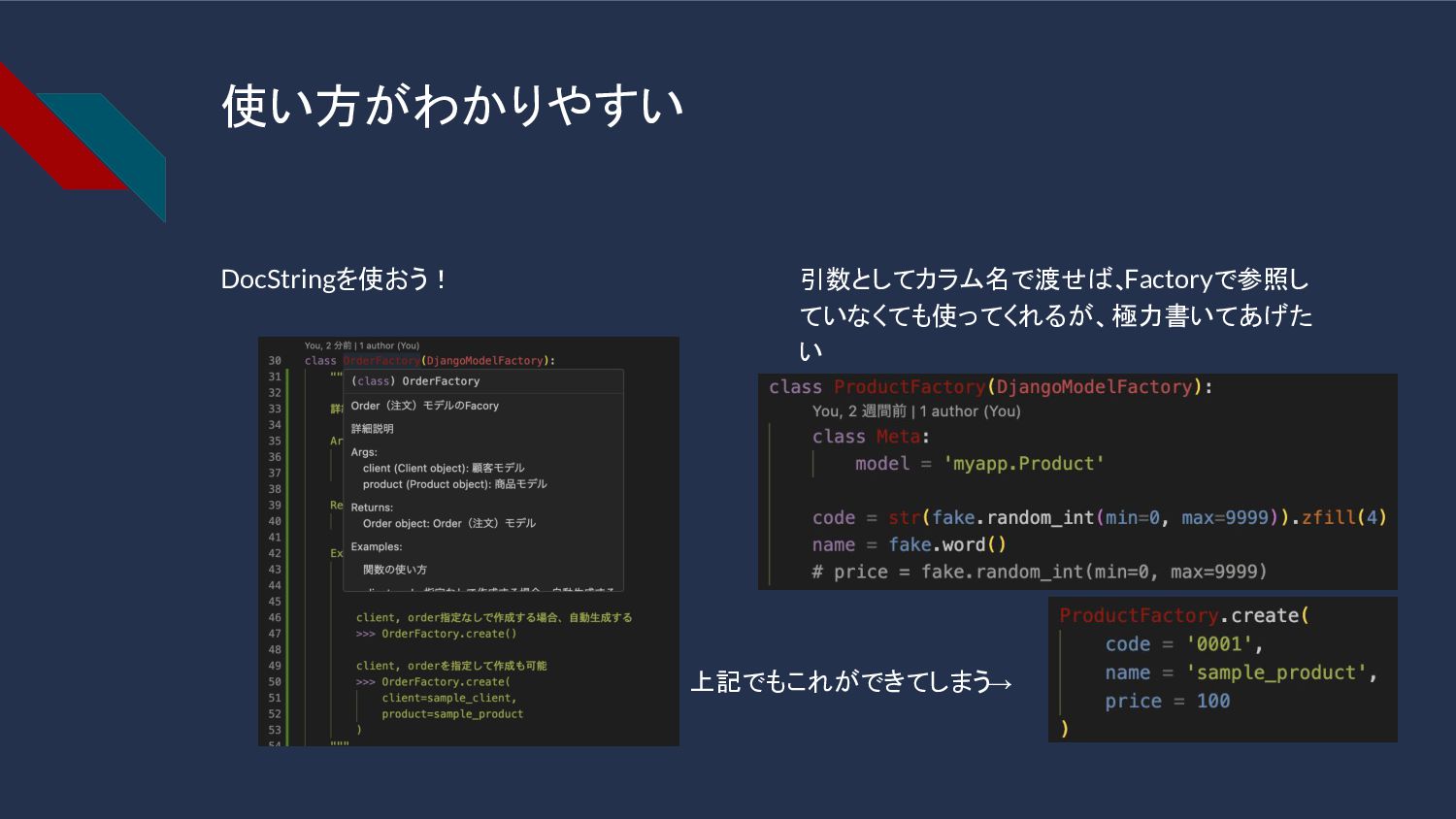Click the caption 上記でもこれができてしまう→
This screenshot has width=1456, height=819.
pos(851,682)
